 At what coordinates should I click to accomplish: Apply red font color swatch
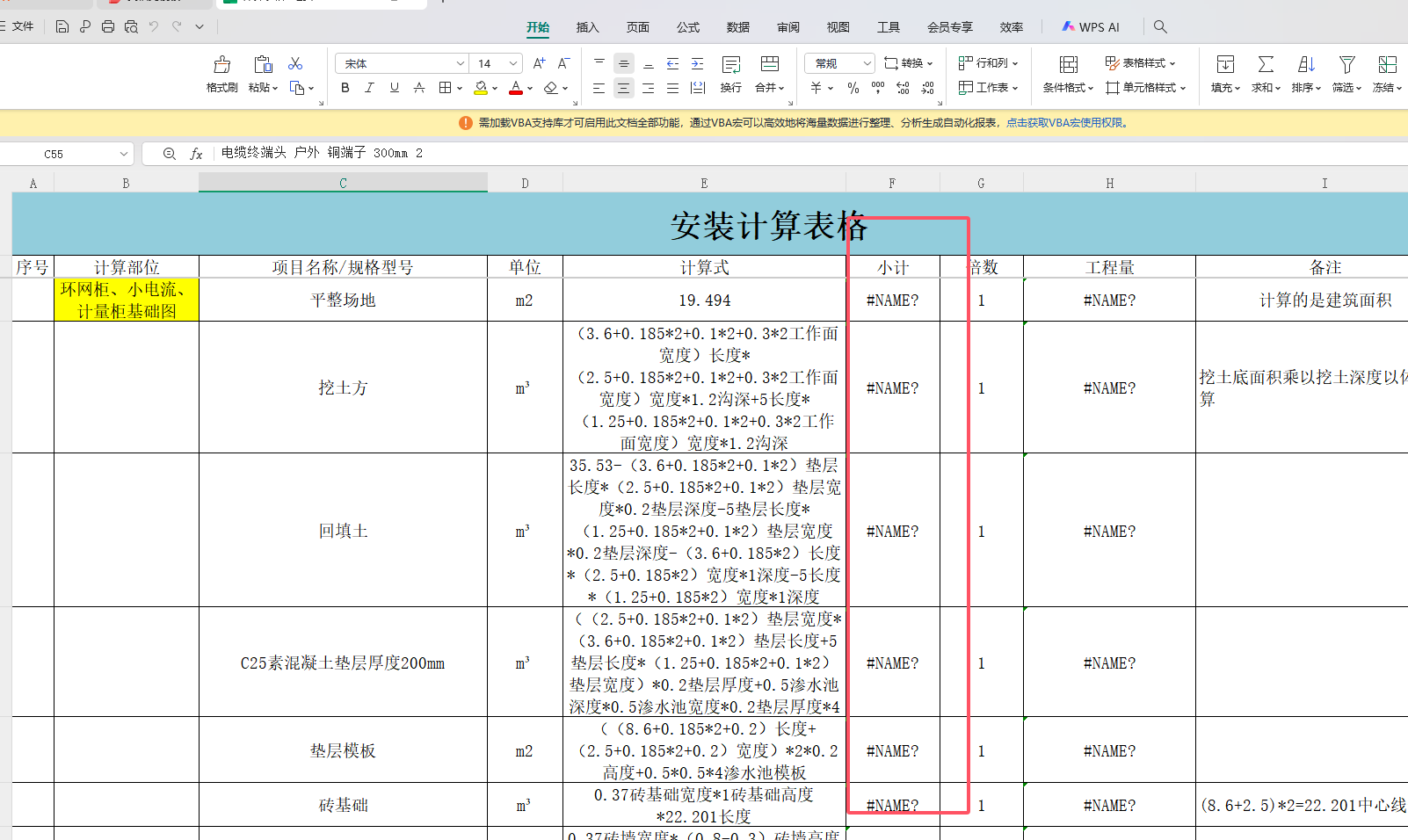click(x=516, y=88)
